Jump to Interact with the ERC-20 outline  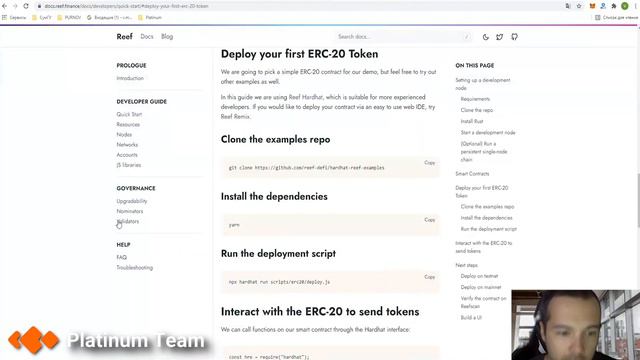pyautogui.click(x=484, y=247)
